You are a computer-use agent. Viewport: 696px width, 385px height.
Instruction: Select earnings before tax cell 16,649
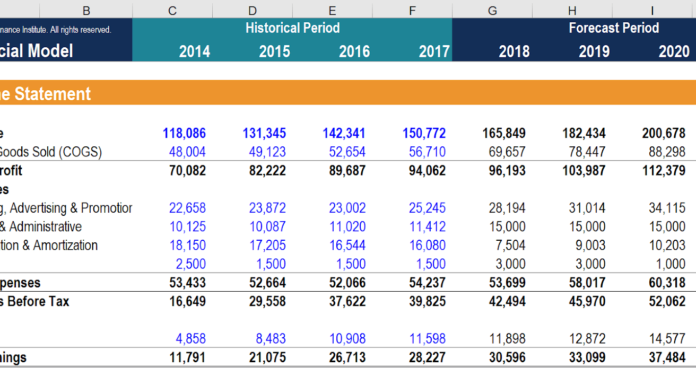187,301
